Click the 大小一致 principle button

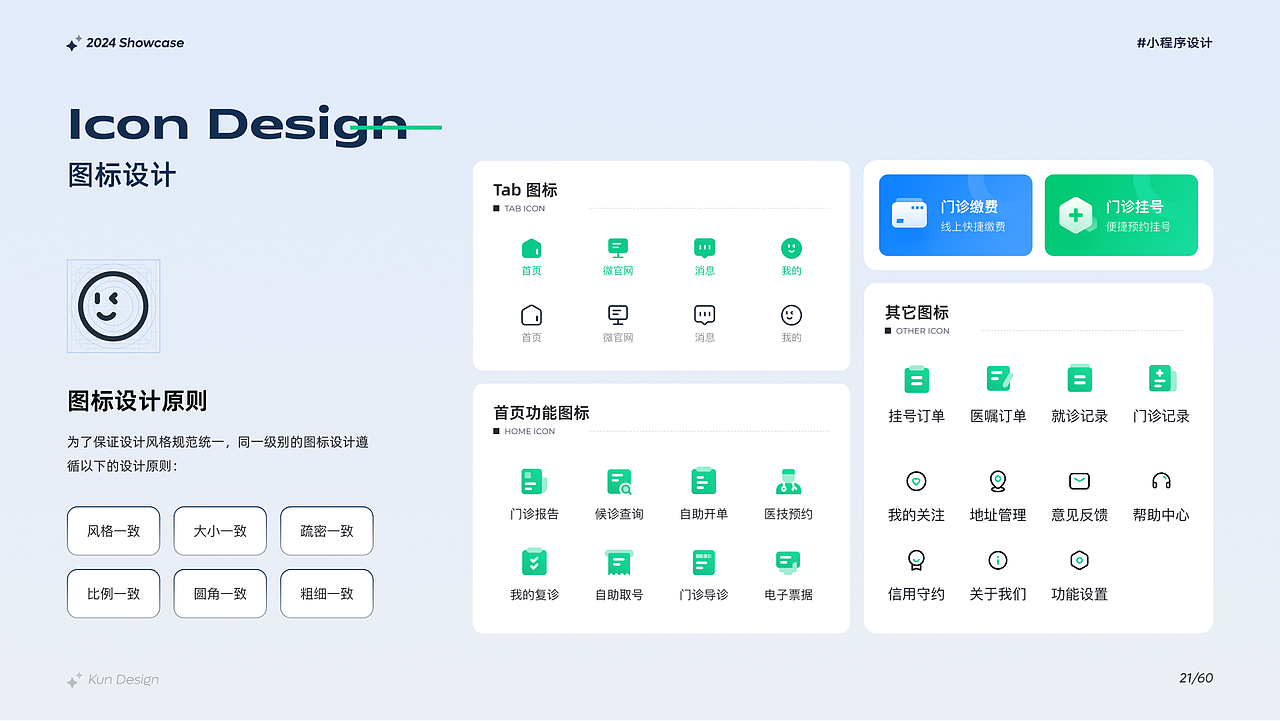(x=220, y=531)
